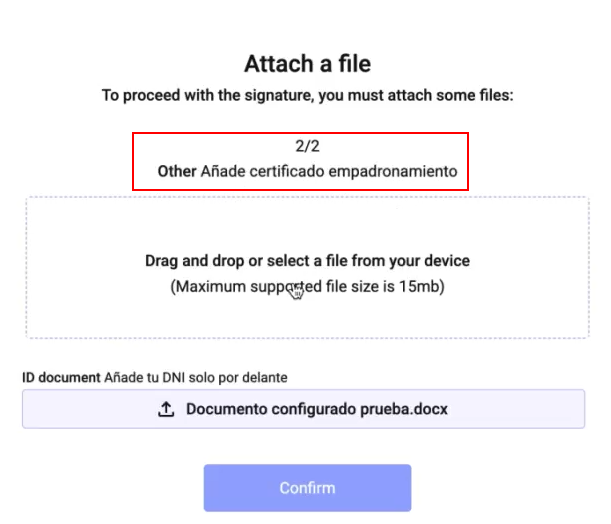
Task: Click the "2/2" step counter
Action: click(307, 147)
